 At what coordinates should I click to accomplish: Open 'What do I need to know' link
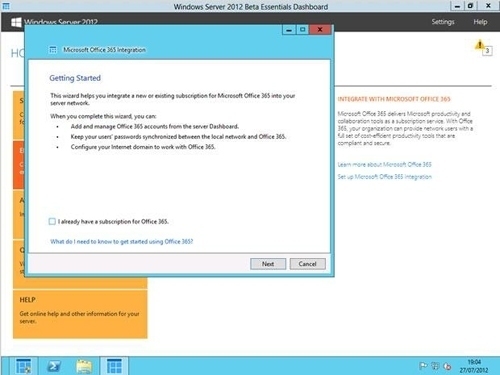pos(122,242)
